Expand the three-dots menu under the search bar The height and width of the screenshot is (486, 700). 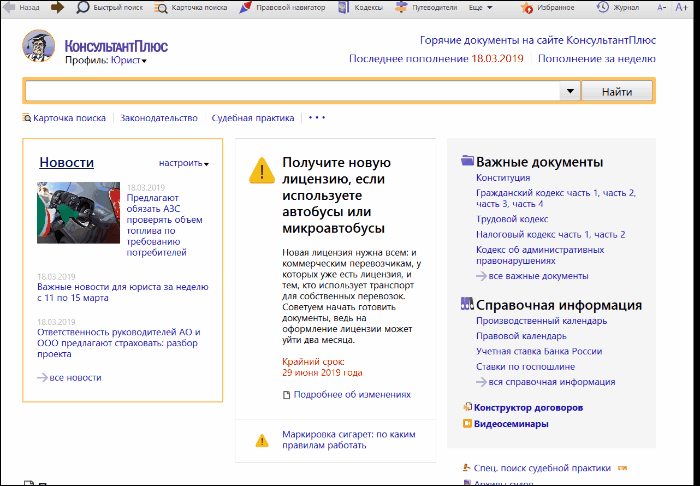coord(317,118)
